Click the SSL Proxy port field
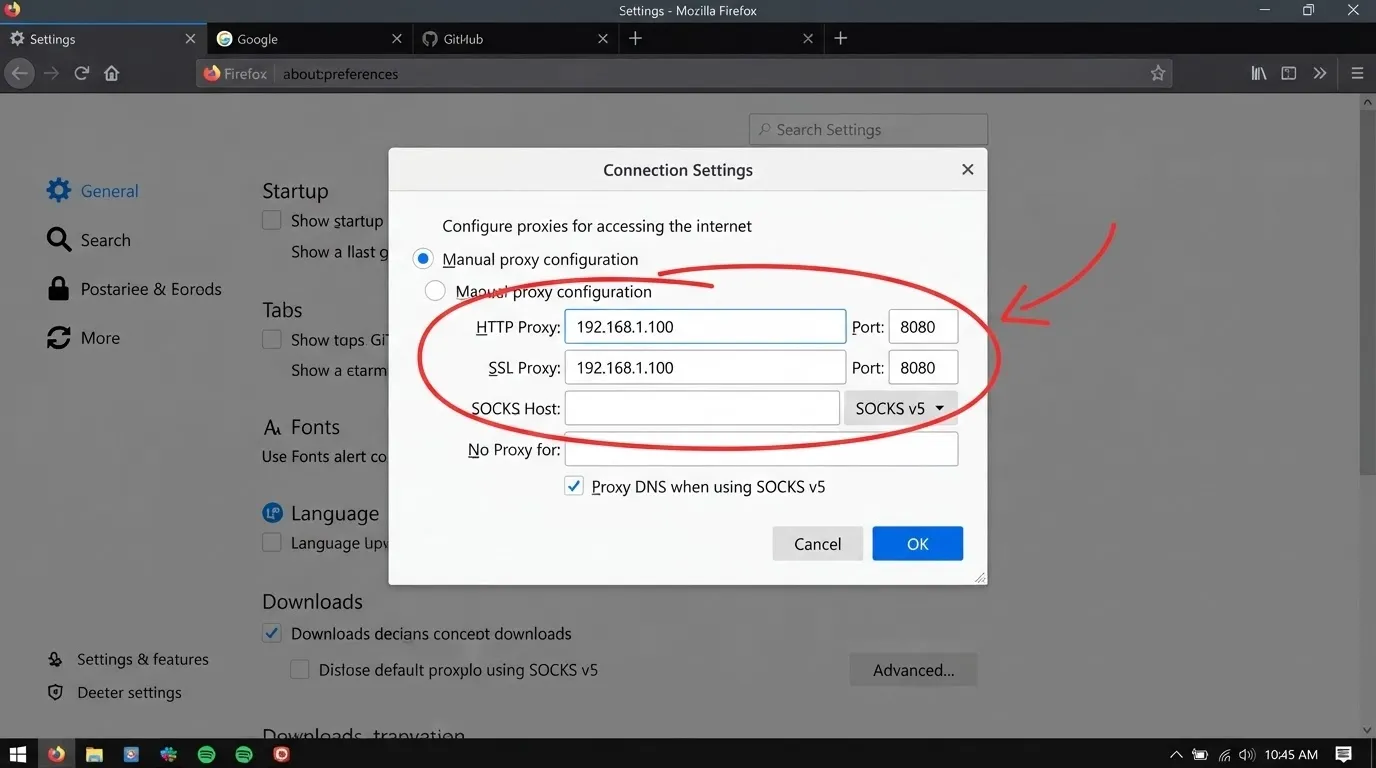1376x768 pixels. [923, 367]
